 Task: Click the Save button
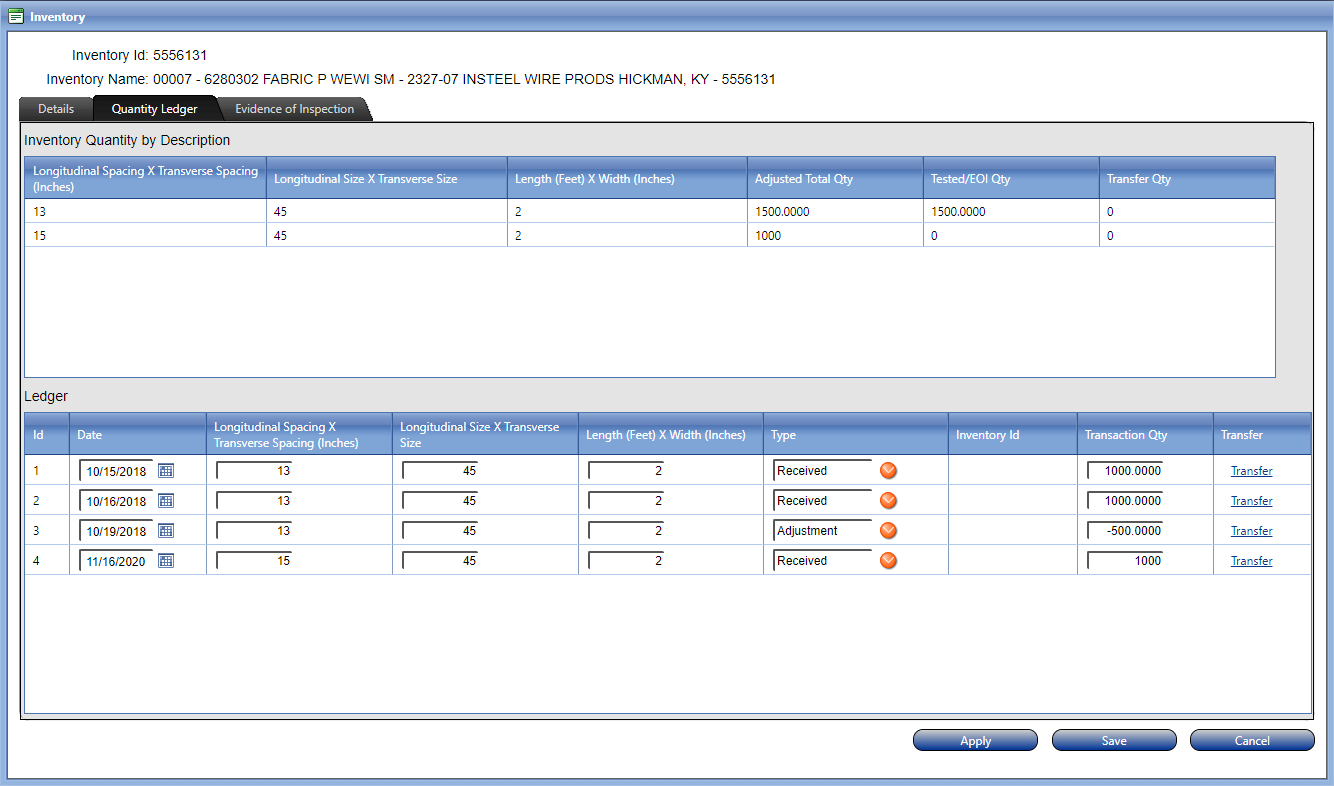1114,741
